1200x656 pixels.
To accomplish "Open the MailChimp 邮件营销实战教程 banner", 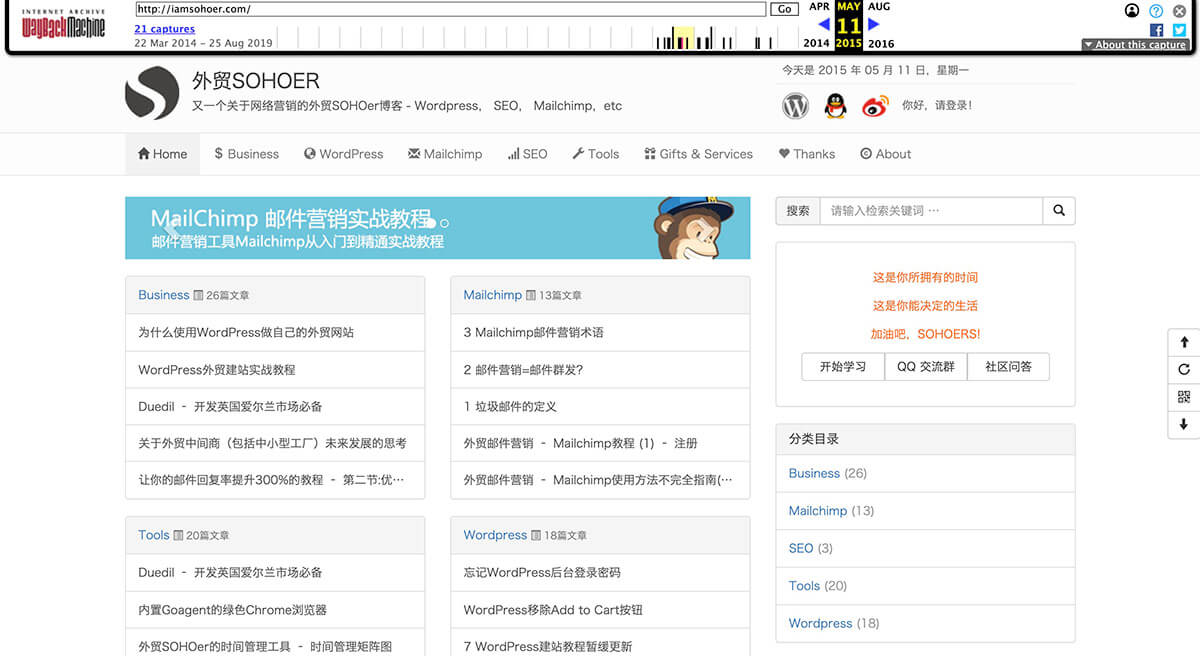I will point(437,228).
